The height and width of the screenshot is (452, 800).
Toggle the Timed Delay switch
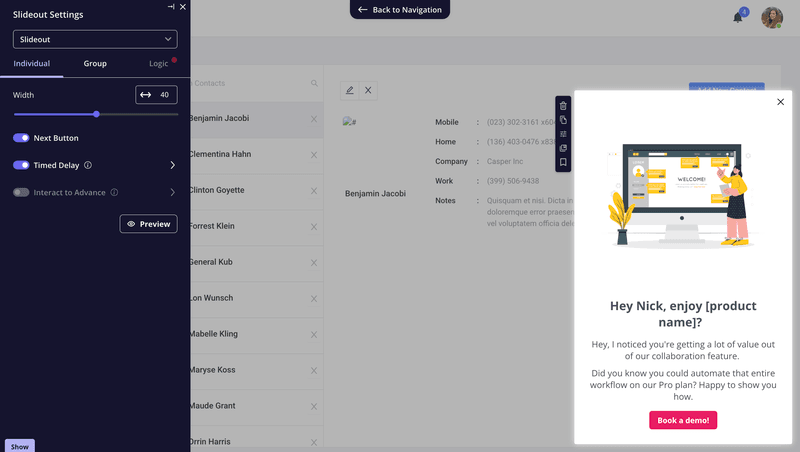tap(21, 165)
